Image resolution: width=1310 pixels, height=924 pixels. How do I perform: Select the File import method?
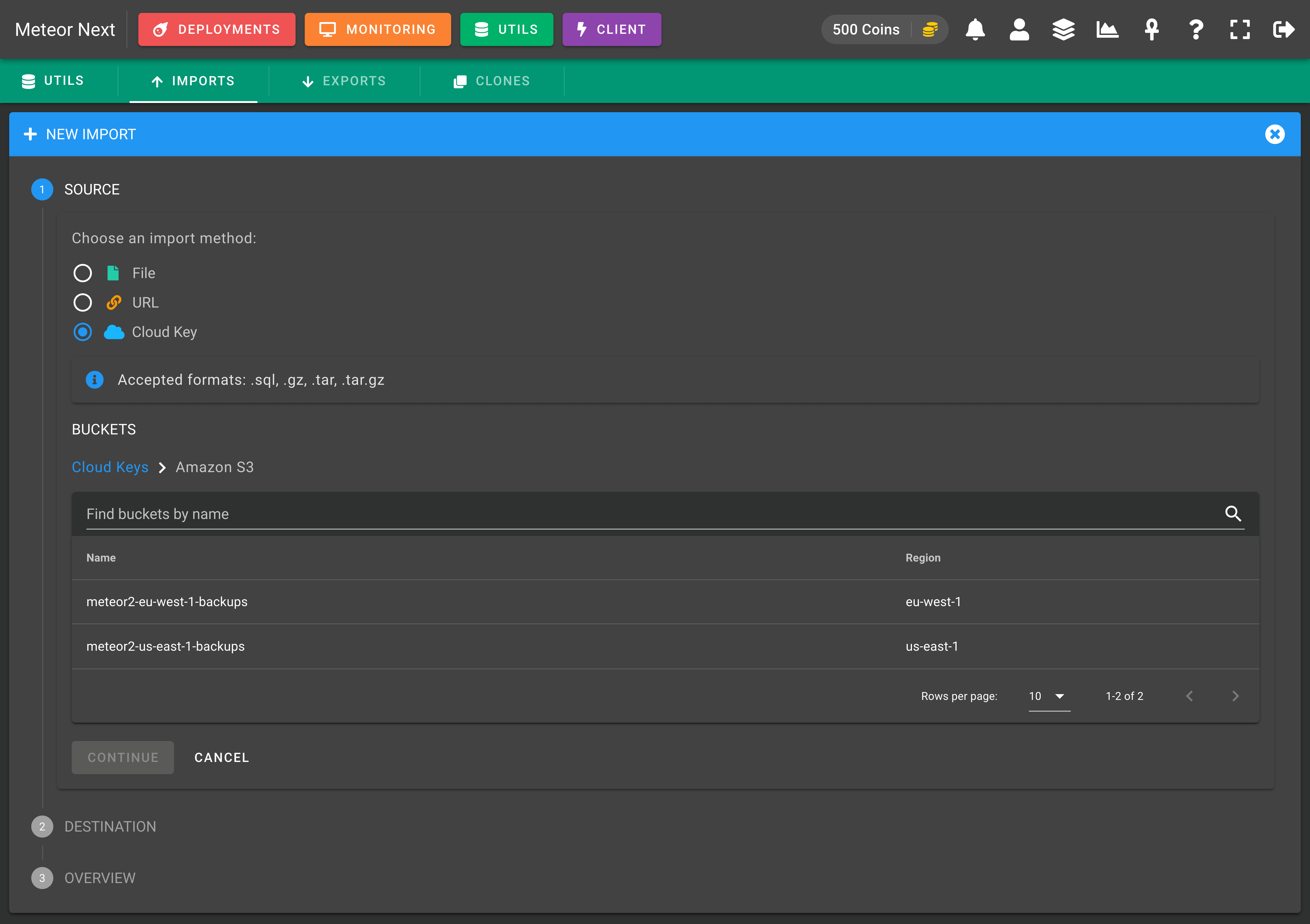(x=83, y=273)
